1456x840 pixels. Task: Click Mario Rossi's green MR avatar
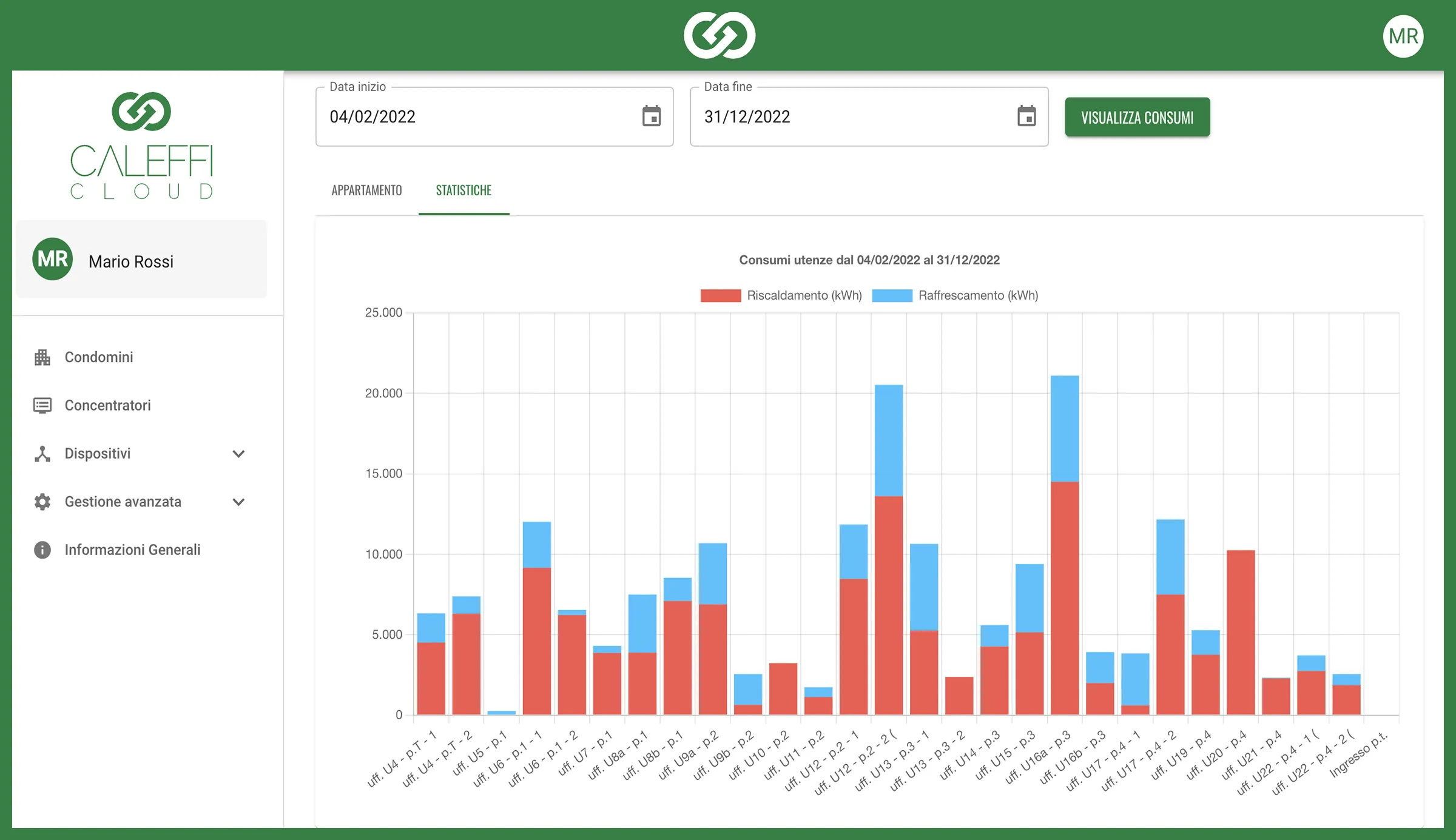[53, 259]
